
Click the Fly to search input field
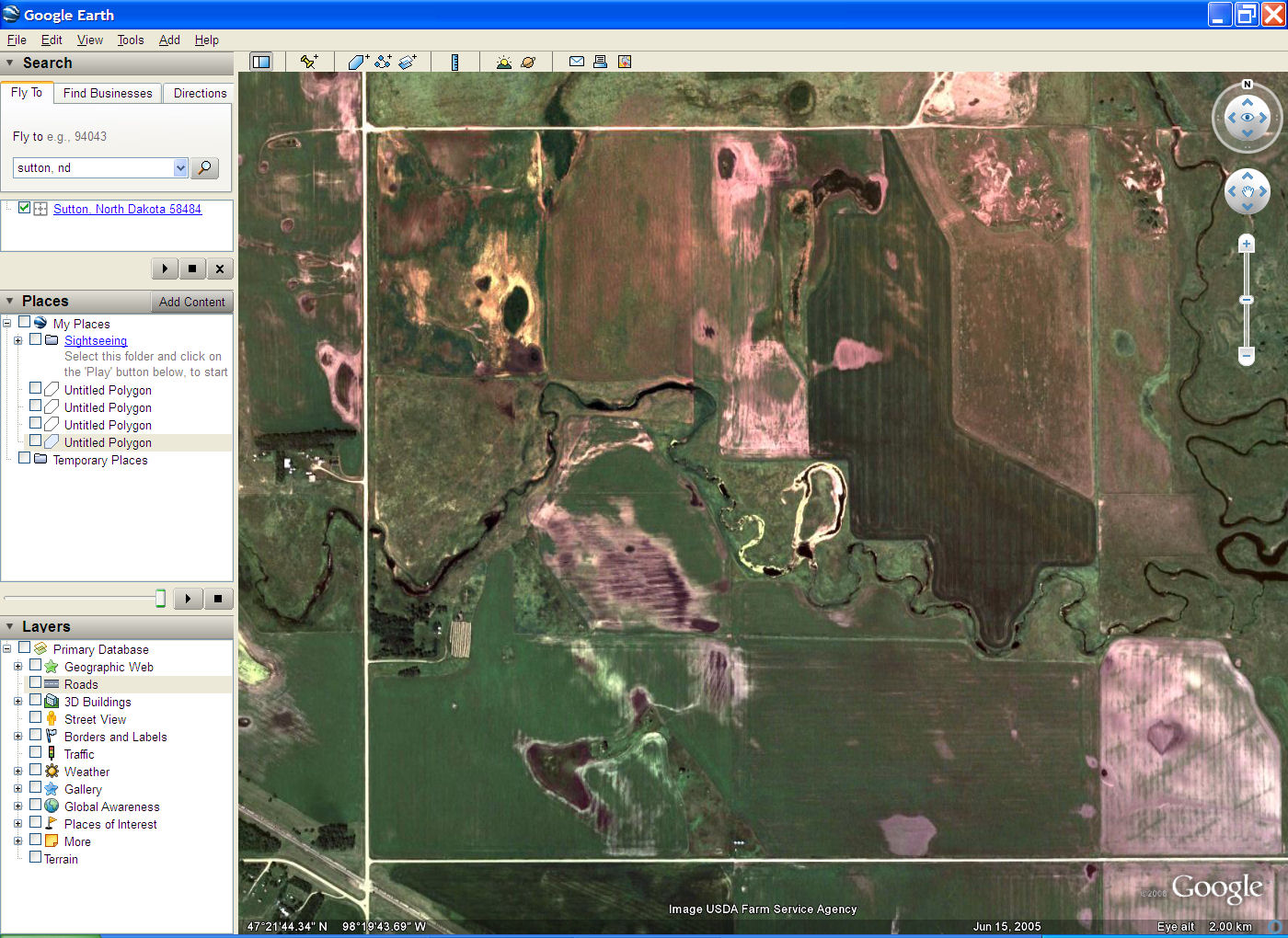pos(93,167)
